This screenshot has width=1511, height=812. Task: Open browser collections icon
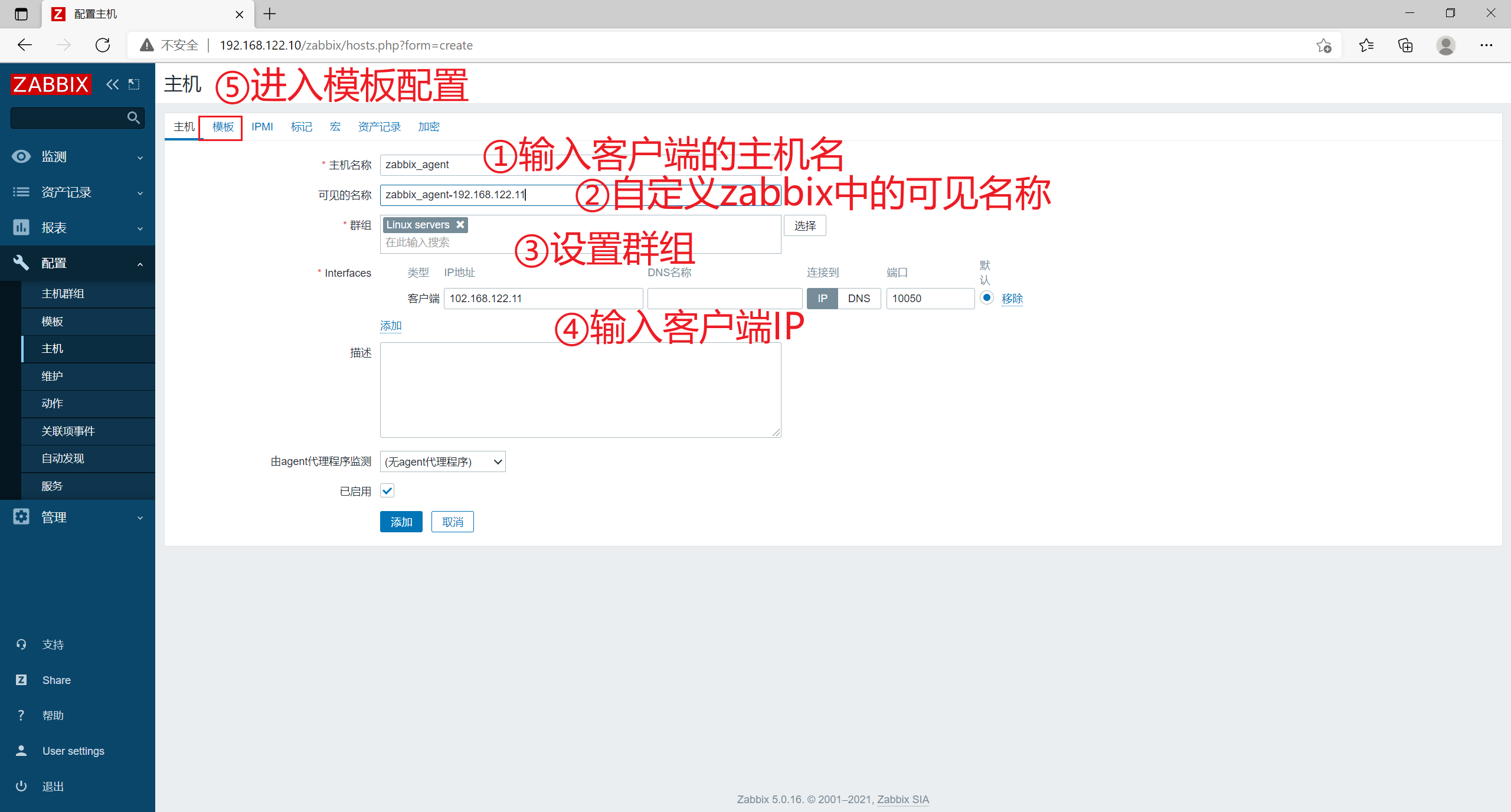click(1405, 45)
